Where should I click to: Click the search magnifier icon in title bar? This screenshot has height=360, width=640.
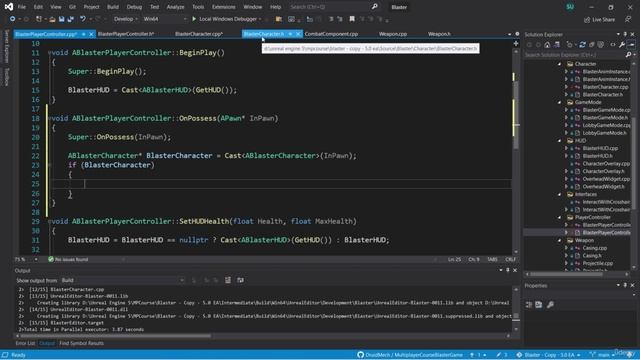point(374,7)
